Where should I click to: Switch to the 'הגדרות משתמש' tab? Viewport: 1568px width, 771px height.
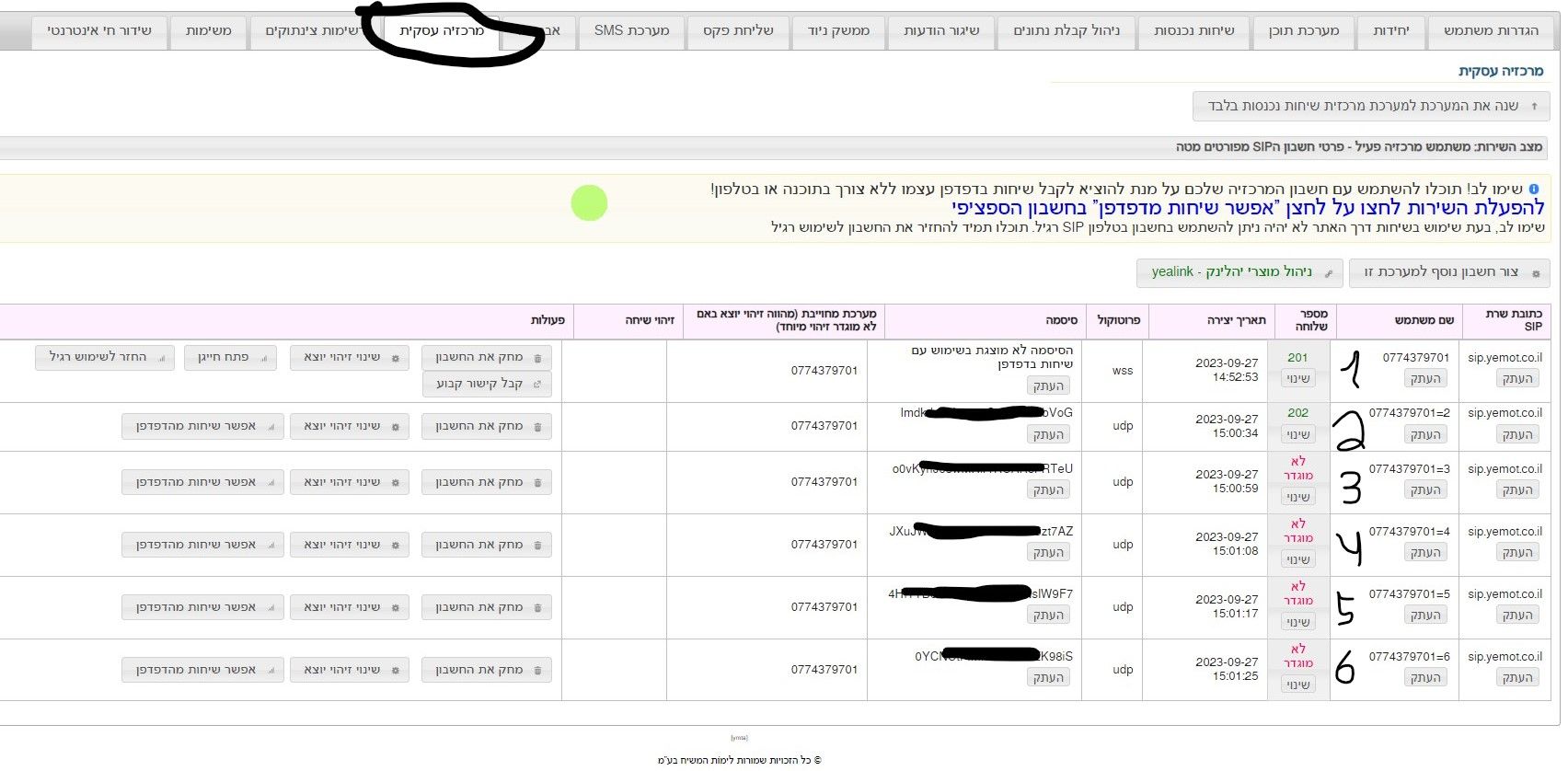[x=1491, y=31]
